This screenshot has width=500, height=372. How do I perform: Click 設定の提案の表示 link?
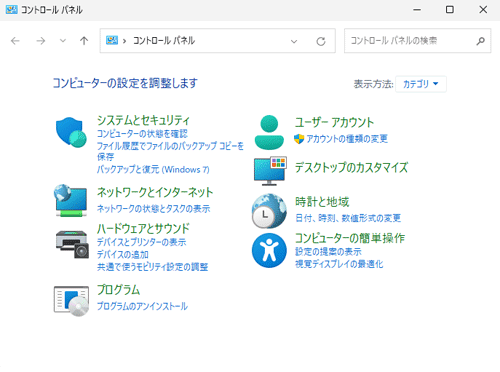328,251
